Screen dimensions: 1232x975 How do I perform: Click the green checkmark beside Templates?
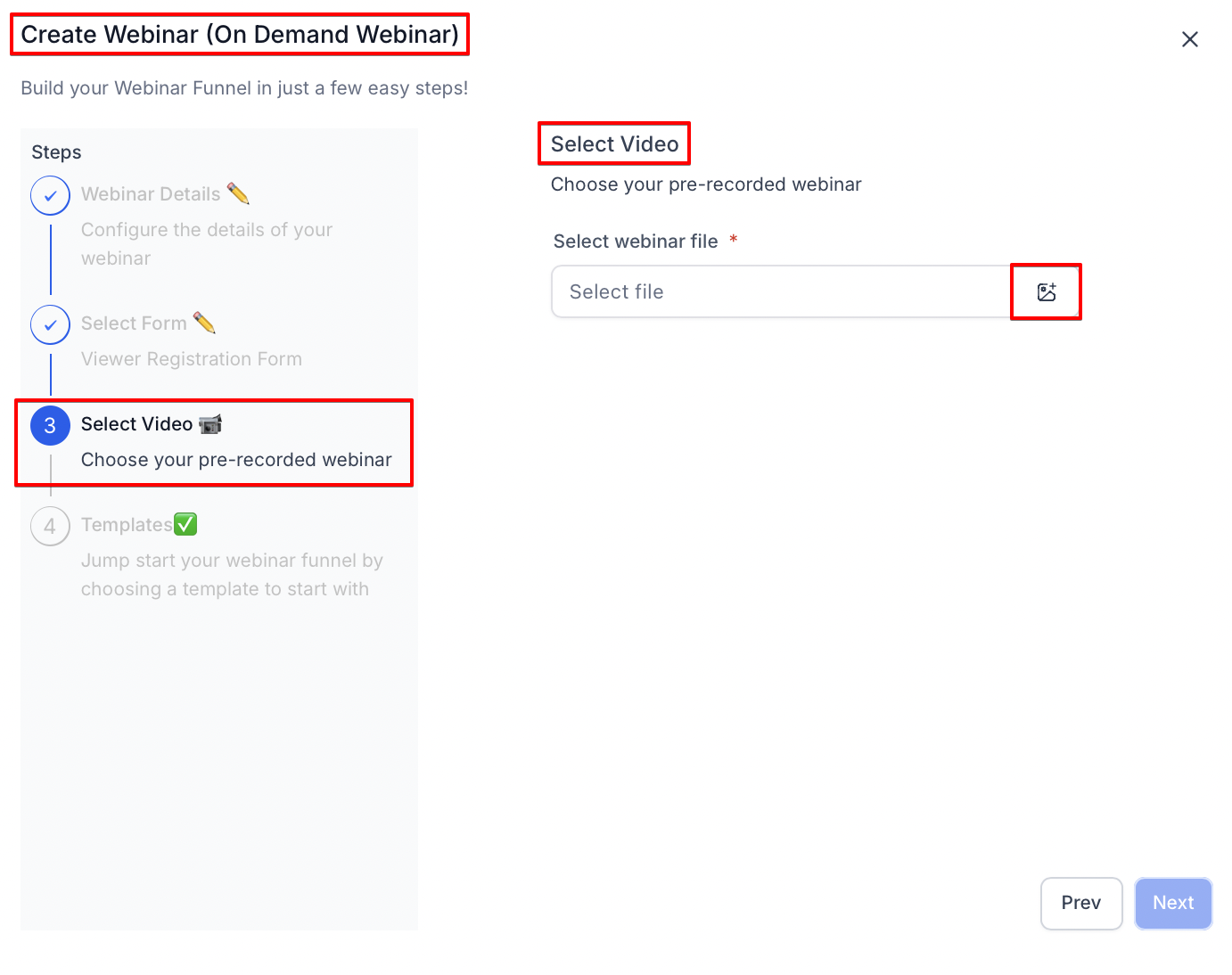[185, 524]
